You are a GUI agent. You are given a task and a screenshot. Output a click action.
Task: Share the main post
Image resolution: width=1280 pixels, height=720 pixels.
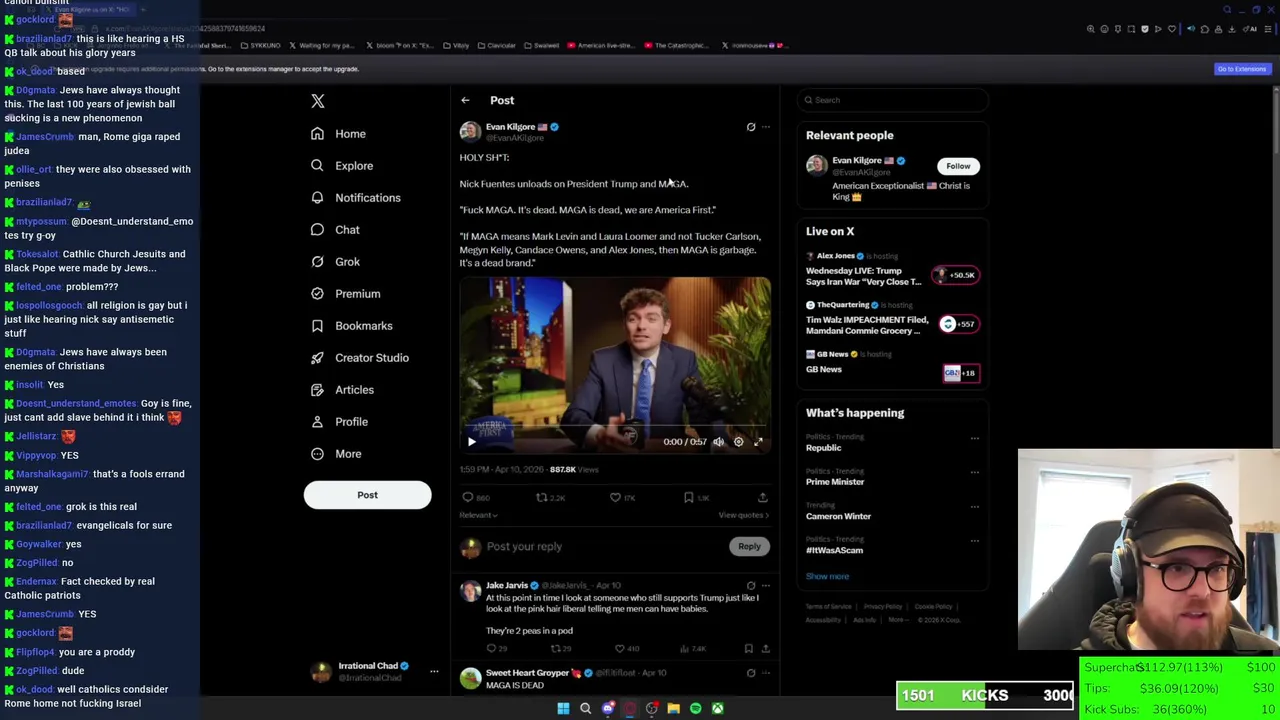point(762,497)
